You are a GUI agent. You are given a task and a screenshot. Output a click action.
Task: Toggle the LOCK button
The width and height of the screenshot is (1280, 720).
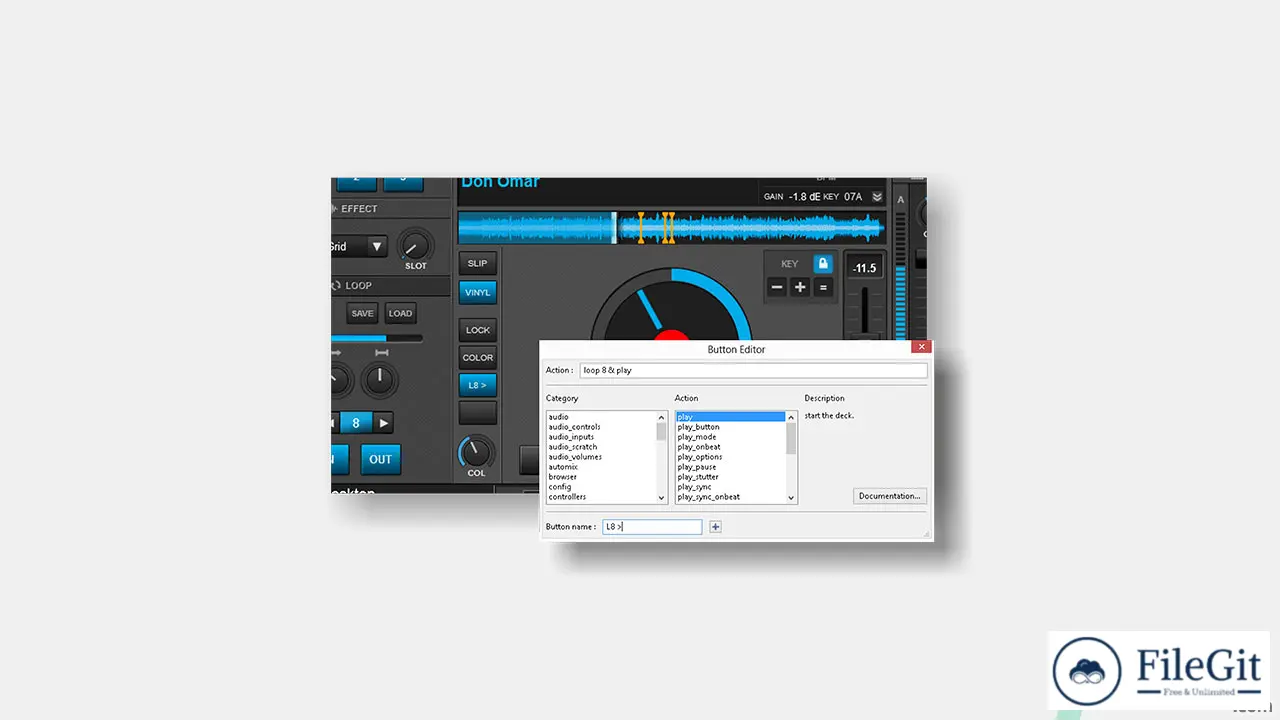coord(478,330)
